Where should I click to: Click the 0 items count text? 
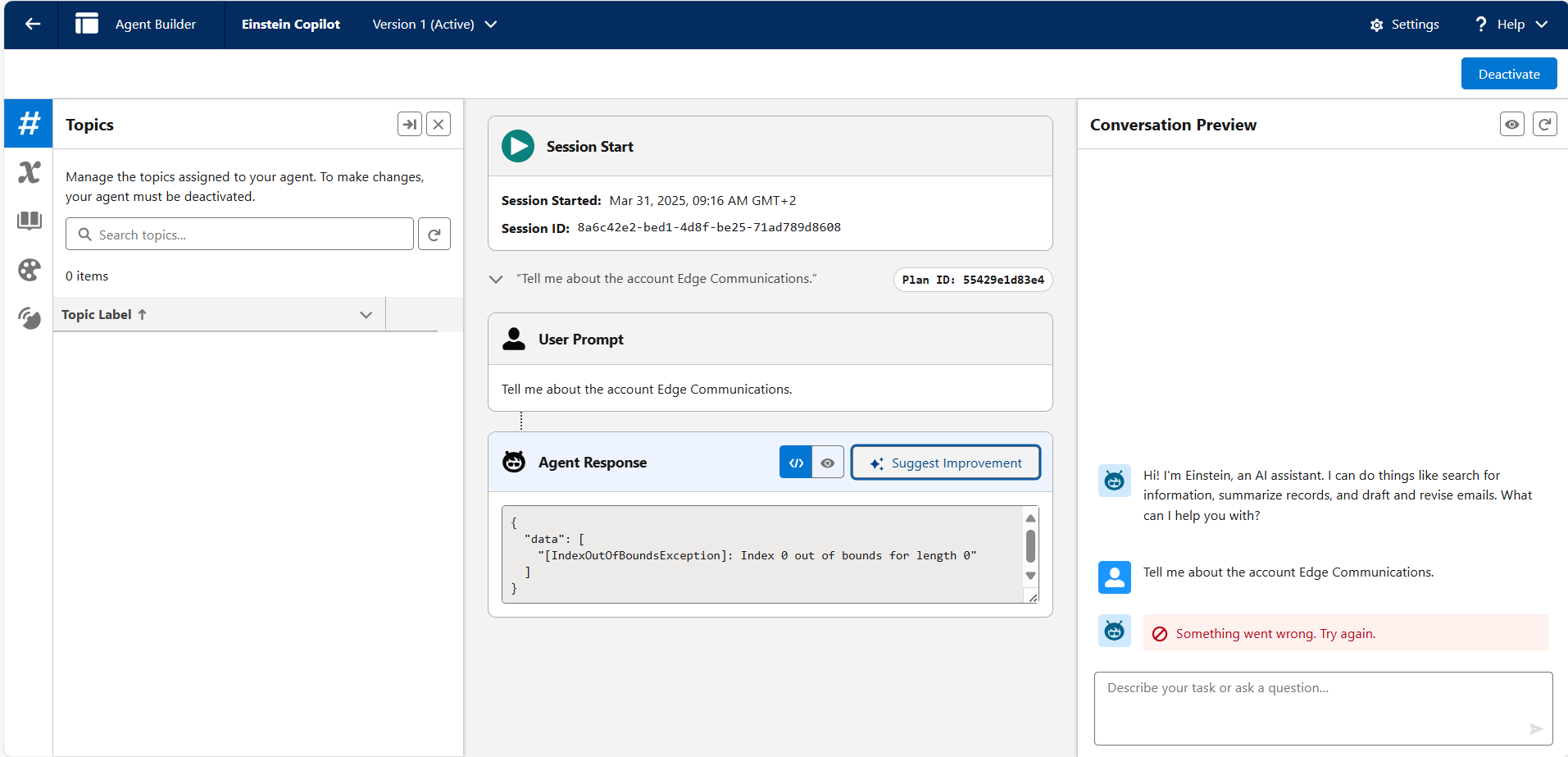(x=87, y=276)
